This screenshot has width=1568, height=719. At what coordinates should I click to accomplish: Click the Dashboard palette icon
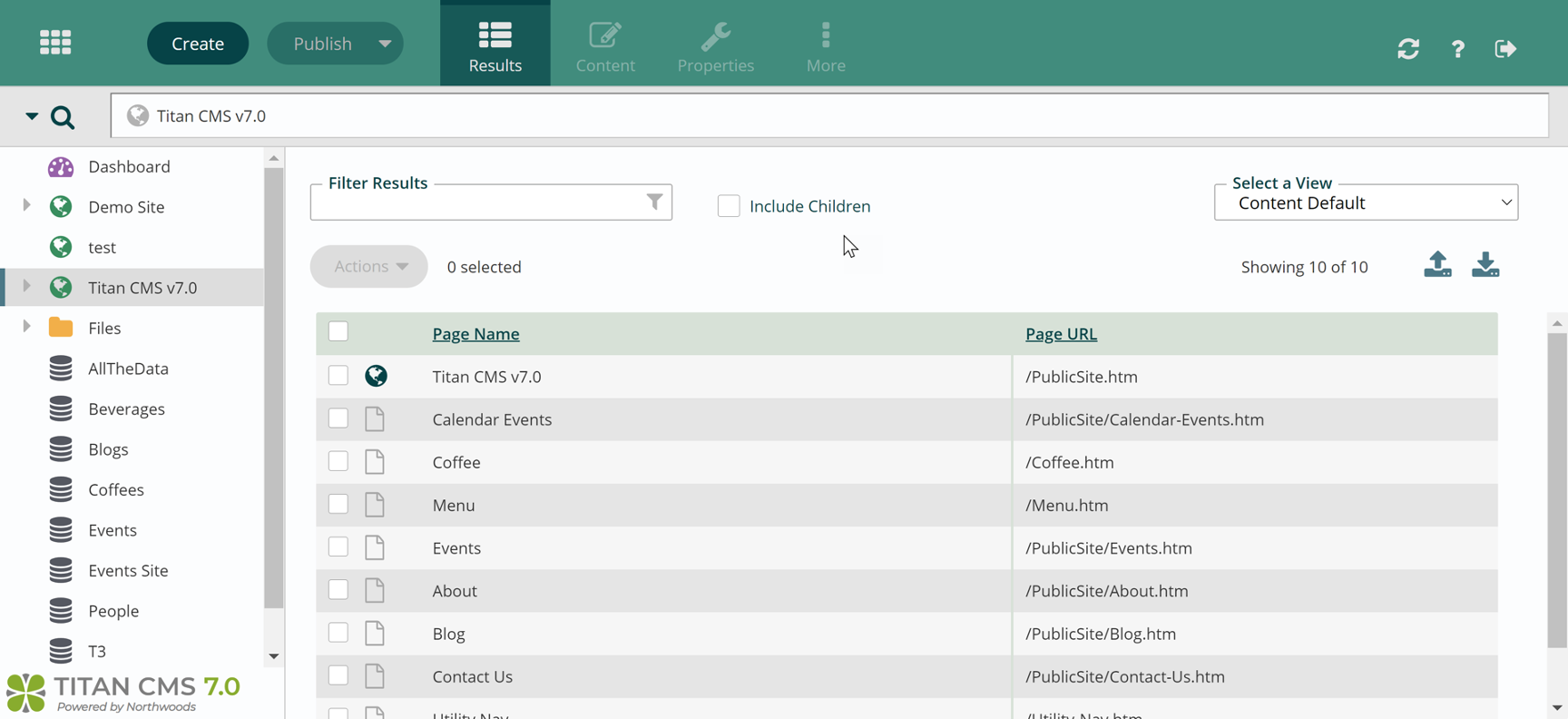[61, 166]
